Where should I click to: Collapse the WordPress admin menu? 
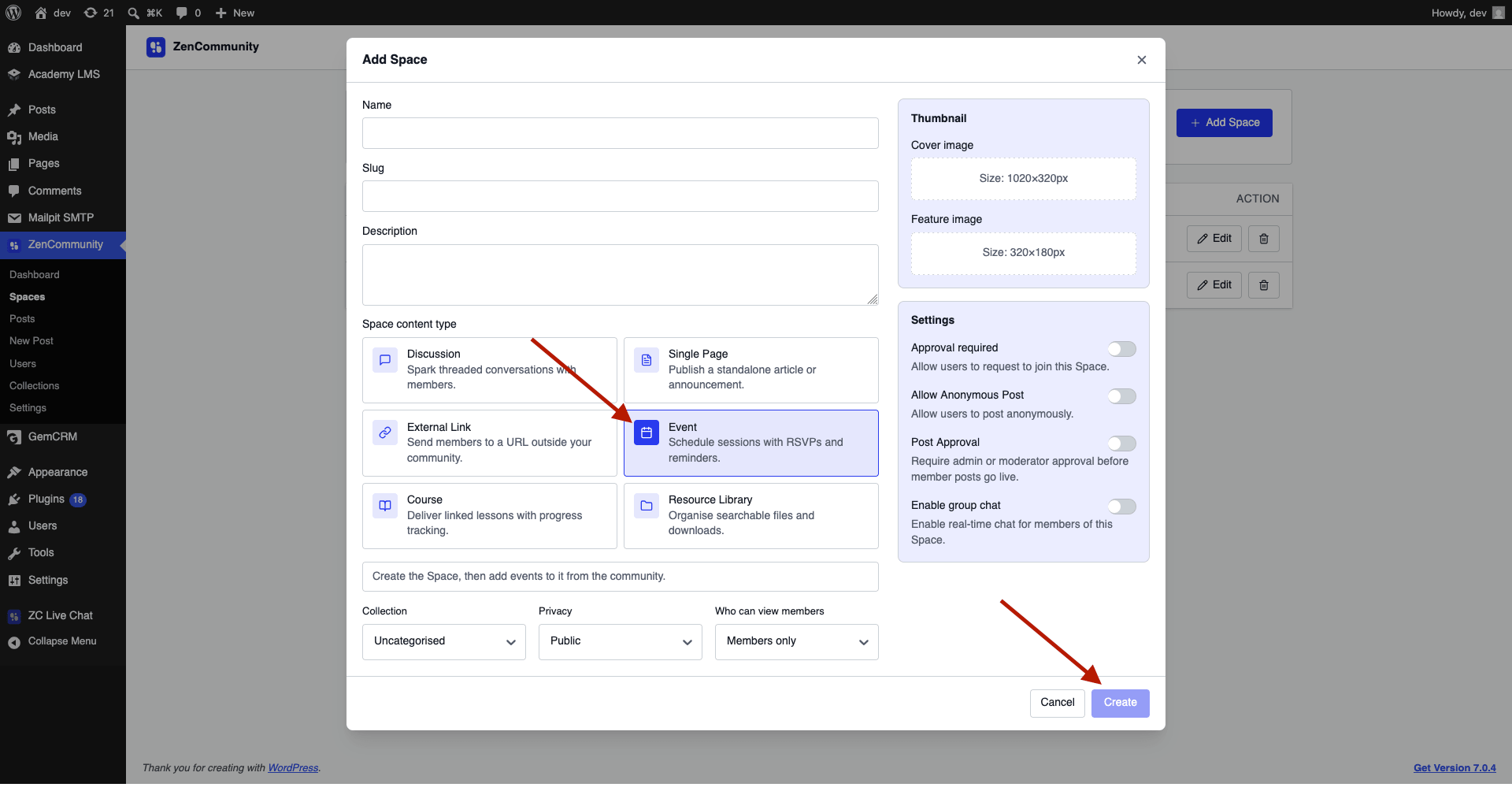tap(63, 642)
